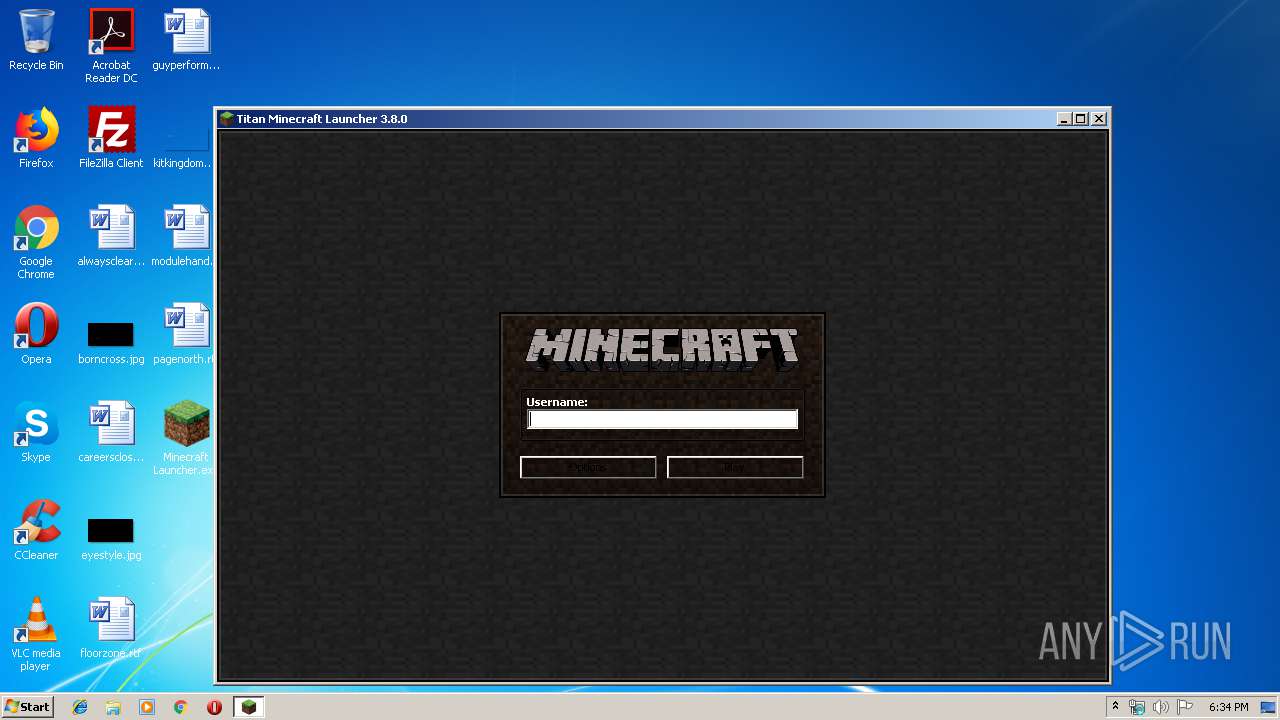Select the Google Chrome desktop shortcut
The width and height of the screenshot is (1280, 720).
click(x=36, y=242)
